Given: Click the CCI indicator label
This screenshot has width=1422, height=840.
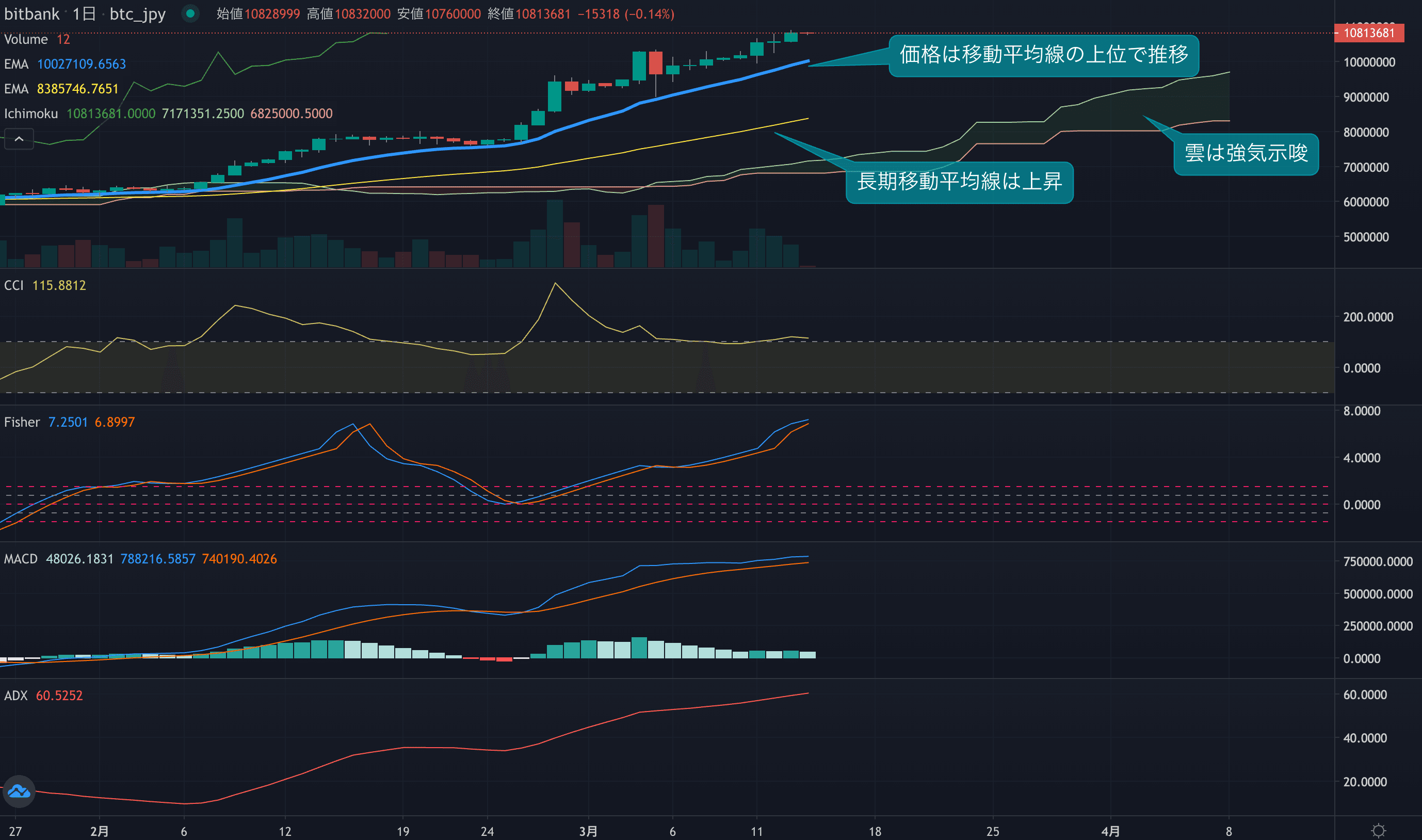Looking at the screenshot, I should coord(13,285).
